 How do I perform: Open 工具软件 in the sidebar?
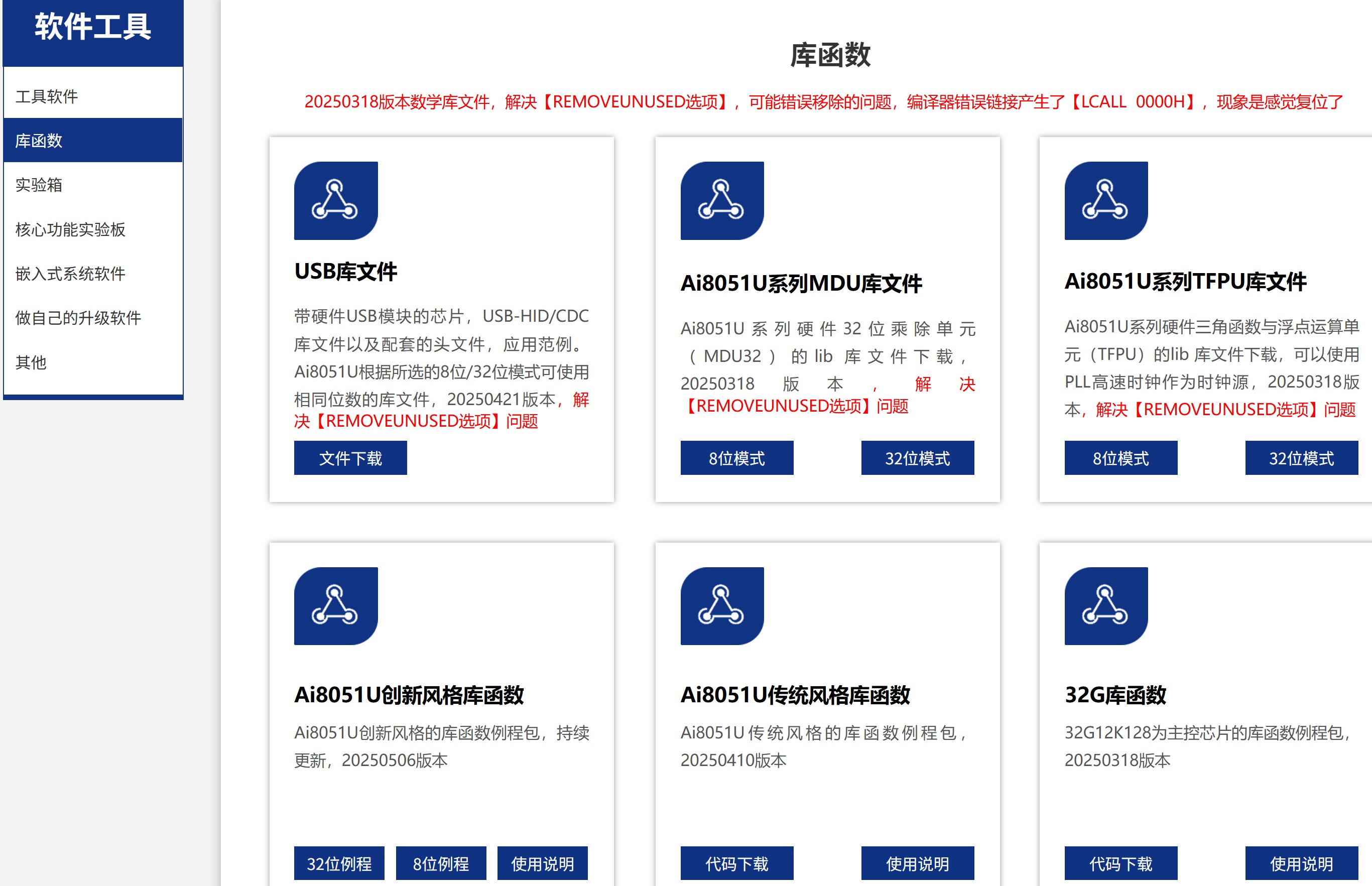(x=93, y=96)
